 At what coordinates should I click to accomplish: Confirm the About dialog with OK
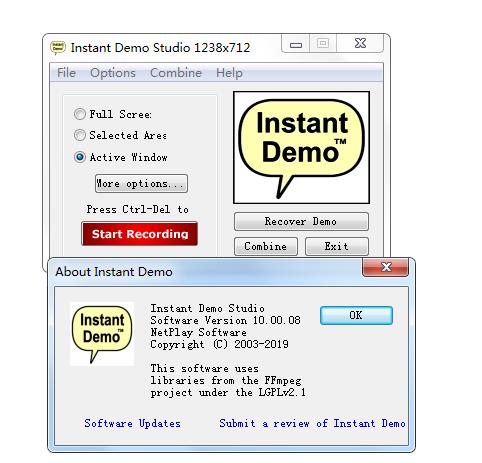click(x=356, y=315)
